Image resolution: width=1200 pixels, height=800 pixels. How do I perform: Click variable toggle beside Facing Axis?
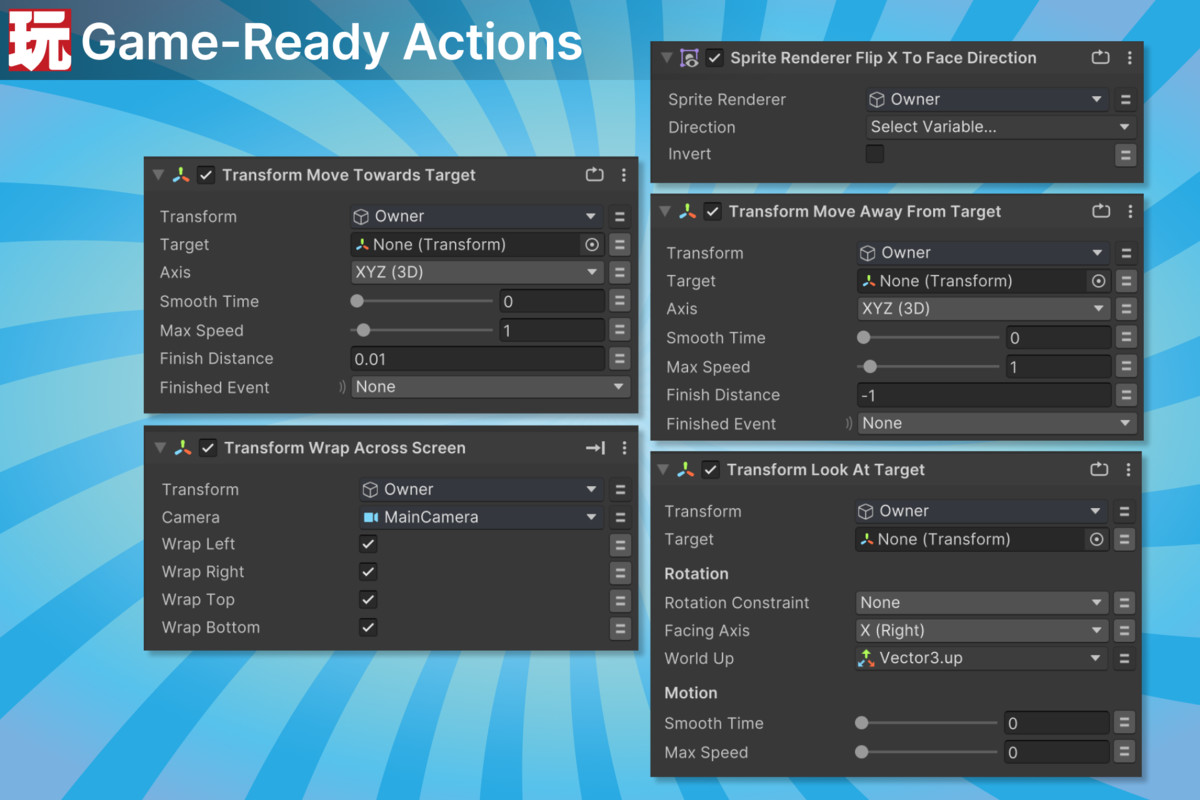(x=1125, y=631)
